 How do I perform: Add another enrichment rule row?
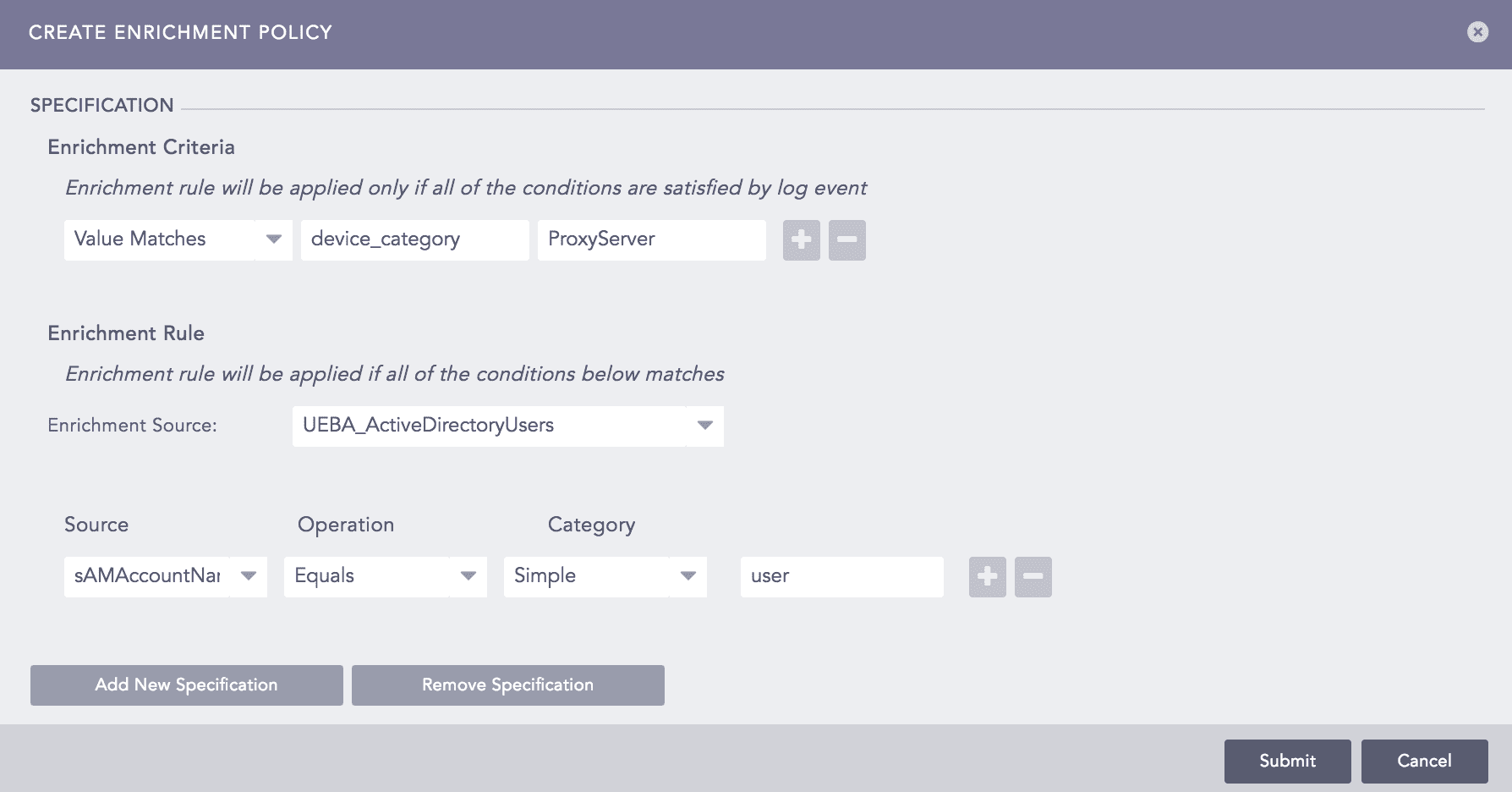986,576
